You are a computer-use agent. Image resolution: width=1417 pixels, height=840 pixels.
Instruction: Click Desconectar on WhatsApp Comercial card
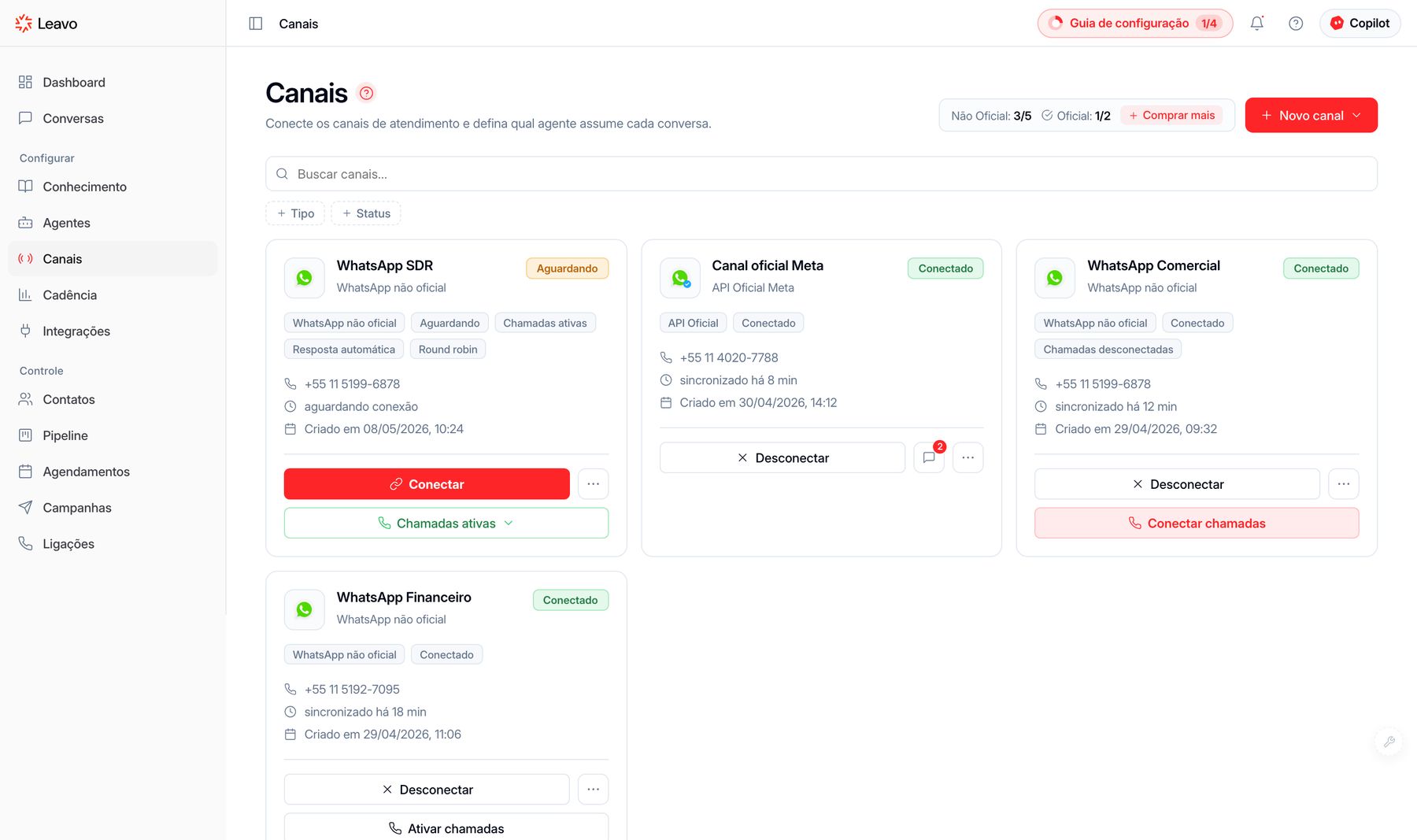(1177, 484)
